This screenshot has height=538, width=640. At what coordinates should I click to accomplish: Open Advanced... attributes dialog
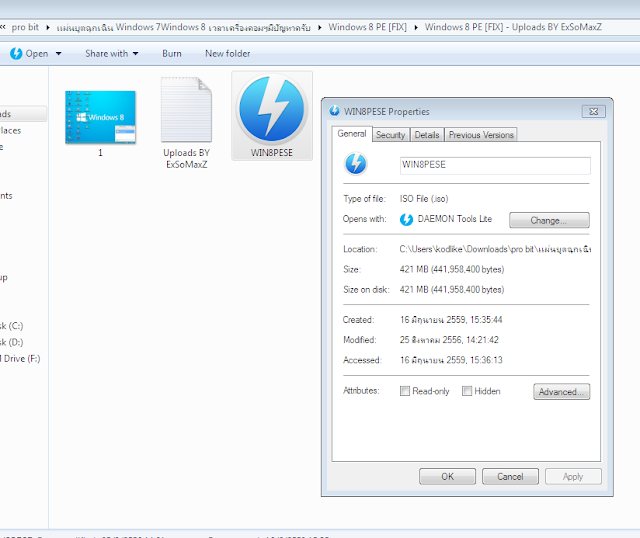561,392
